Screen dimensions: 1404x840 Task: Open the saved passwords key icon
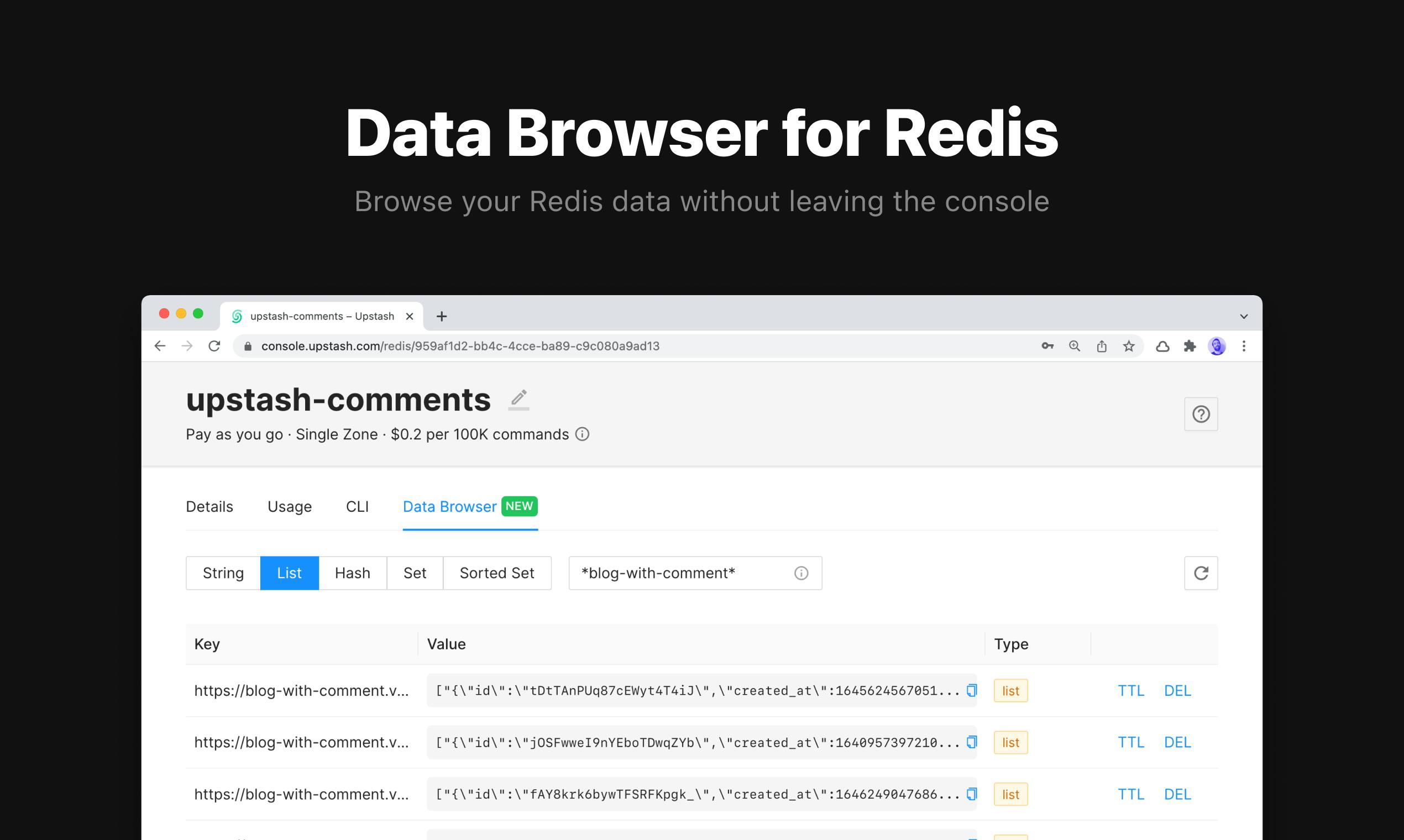coord(1047,346)
